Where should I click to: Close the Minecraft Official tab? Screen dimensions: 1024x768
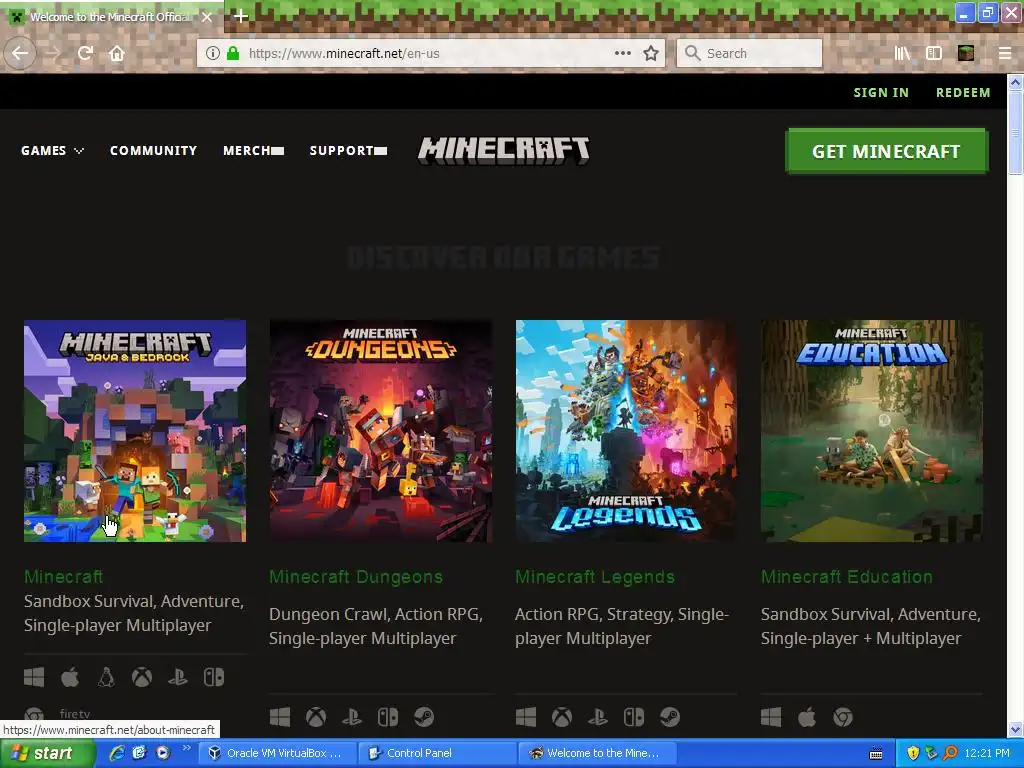207,16
